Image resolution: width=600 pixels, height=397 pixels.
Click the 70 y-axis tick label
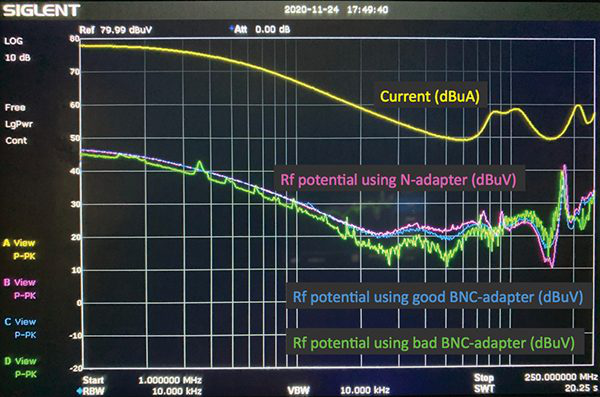tap(75, 72)
